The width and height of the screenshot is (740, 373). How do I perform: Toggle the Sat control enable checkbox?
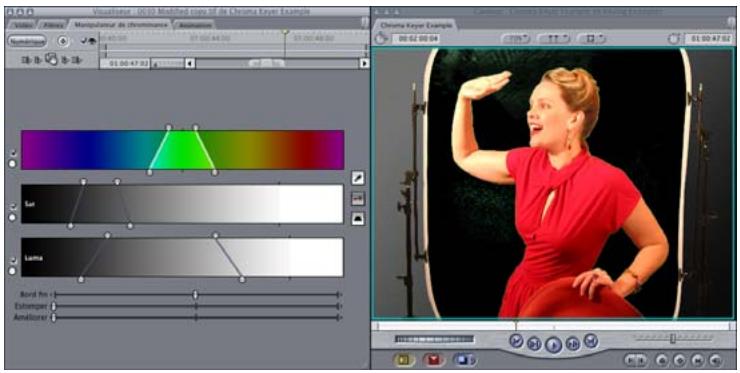[x=13, y=207]
